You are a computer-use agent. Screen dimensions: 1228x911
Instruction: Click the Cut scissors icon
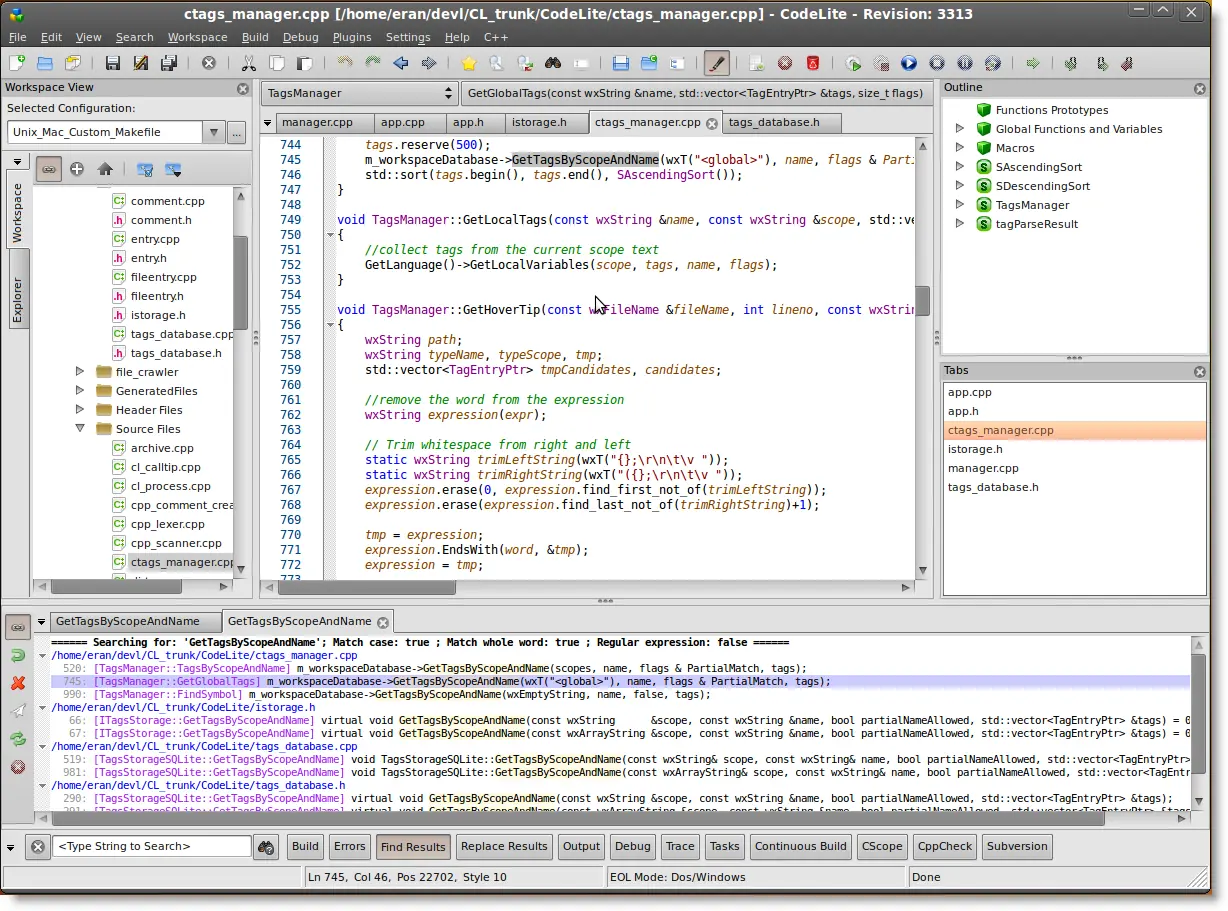click(x=249, y=63)
